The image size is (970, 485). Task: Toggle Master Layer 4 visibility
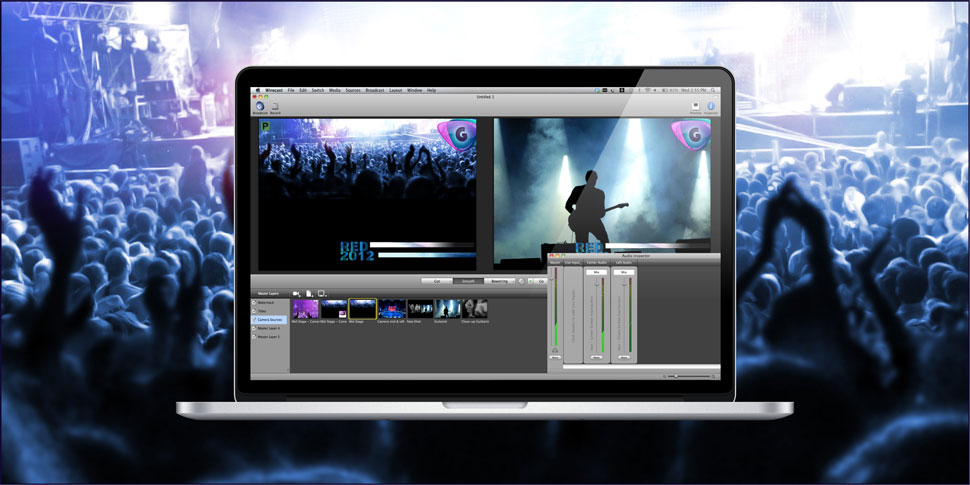click(x=254, y=328)
